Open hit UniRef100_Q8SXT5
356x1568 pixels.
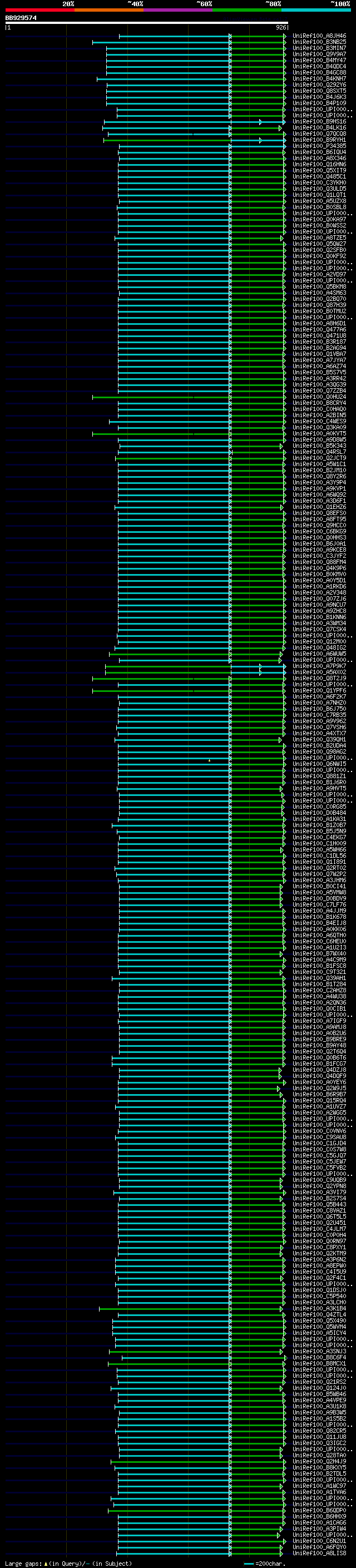coord(319,91)
